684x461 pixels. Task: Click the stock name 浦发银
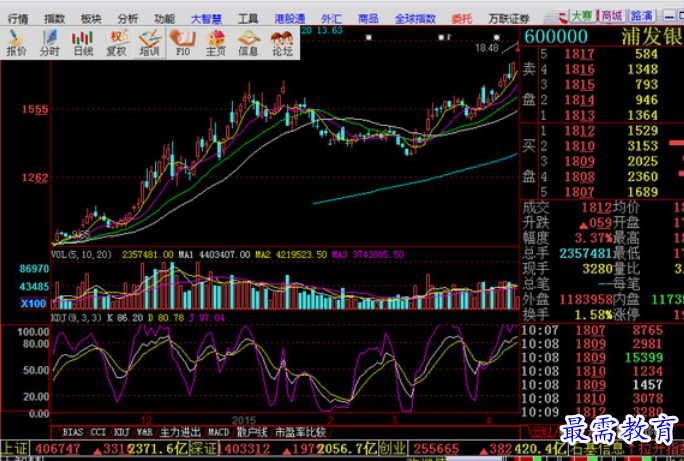coord(651,37)
